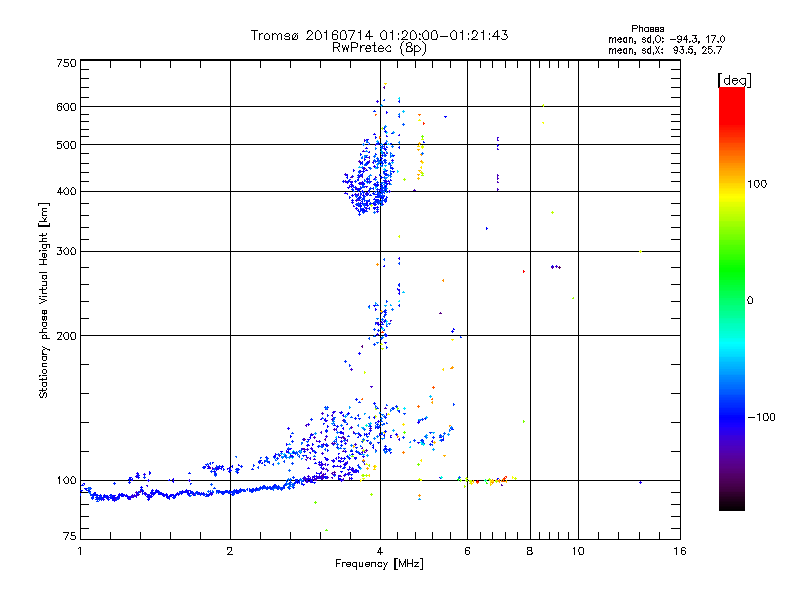The height and width of the screenshot is (600, 800).
Task: Click the 'mean, sd,X: 93.5, 25.7' text
Action: click(x=665, y=50)
